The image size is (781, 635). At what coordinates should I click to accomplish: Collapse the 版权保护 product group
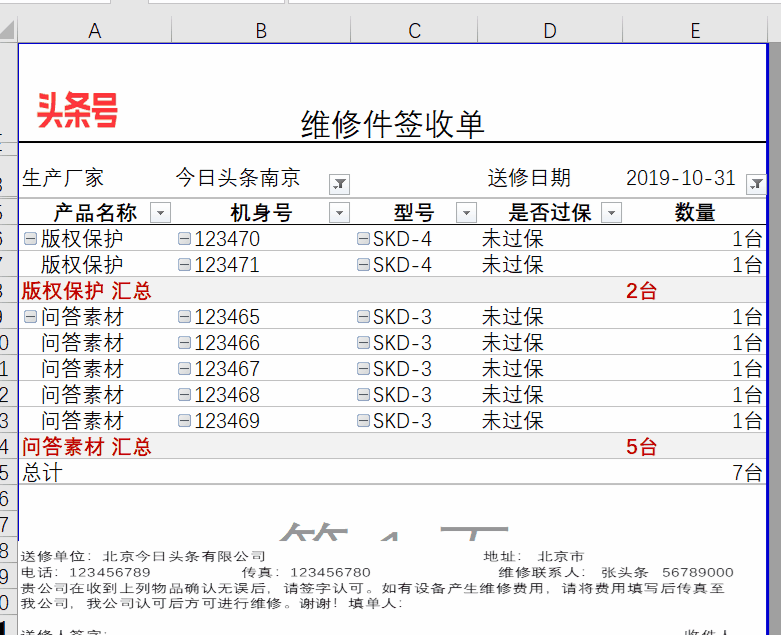30,239
